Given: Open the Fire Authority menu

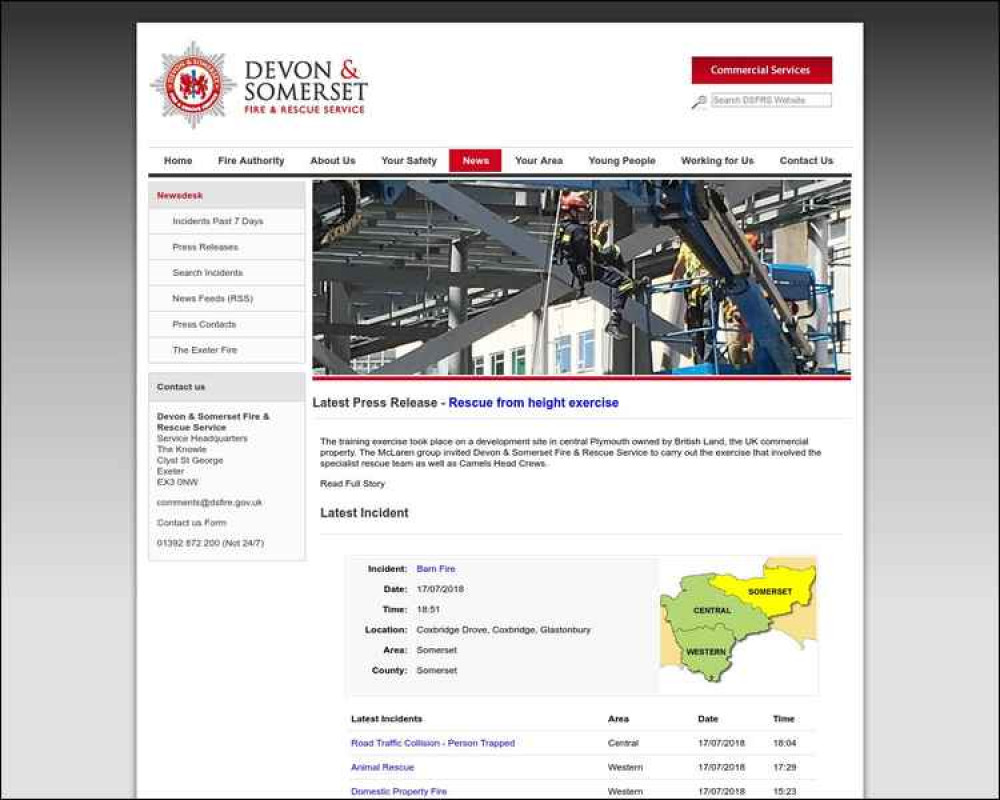Looking at the screenshot, I should [251, 161].
